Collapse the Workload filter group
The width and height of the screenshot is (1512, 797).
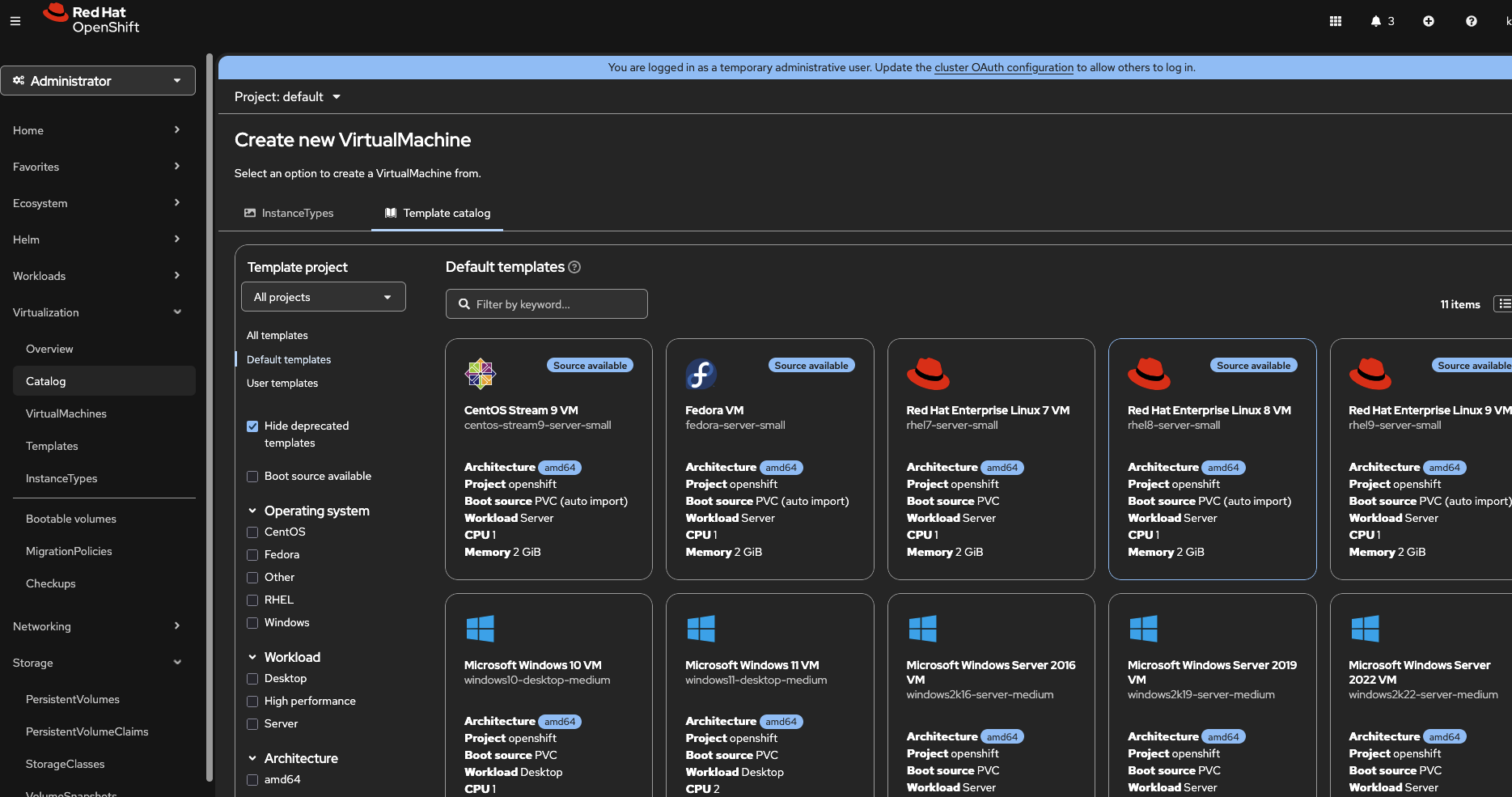click(284, 657)
